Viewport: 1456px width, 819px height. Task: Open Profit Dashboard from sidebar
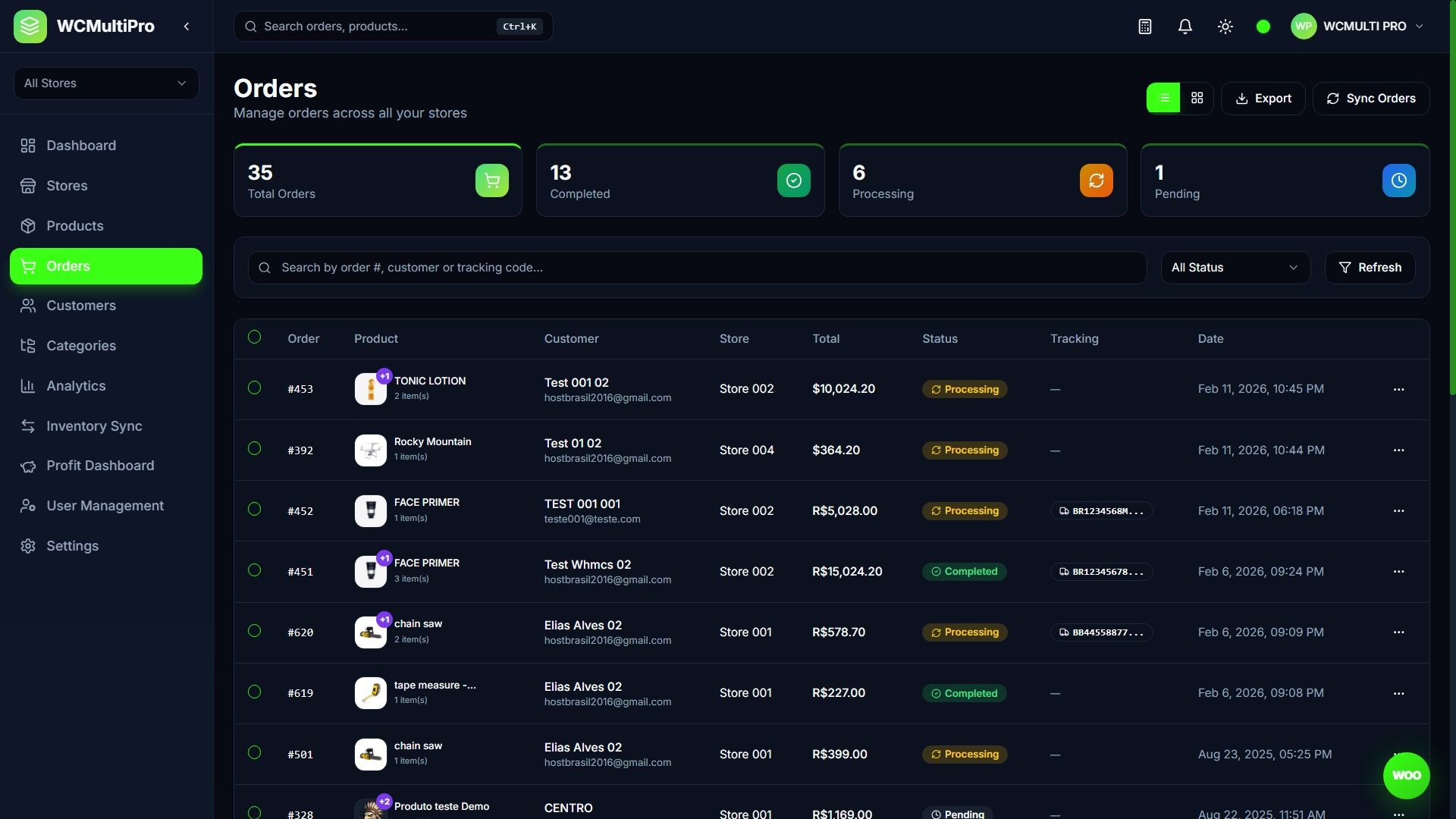[100, 466]
